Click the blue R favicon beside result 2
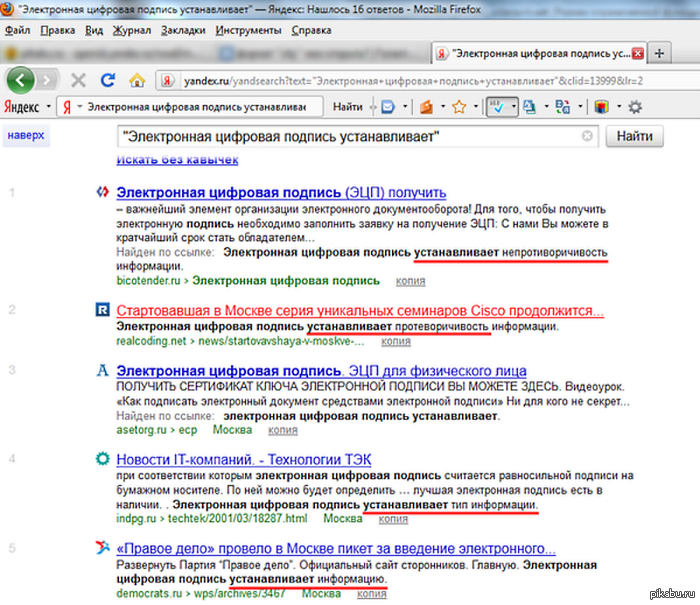 pos(103,309)
